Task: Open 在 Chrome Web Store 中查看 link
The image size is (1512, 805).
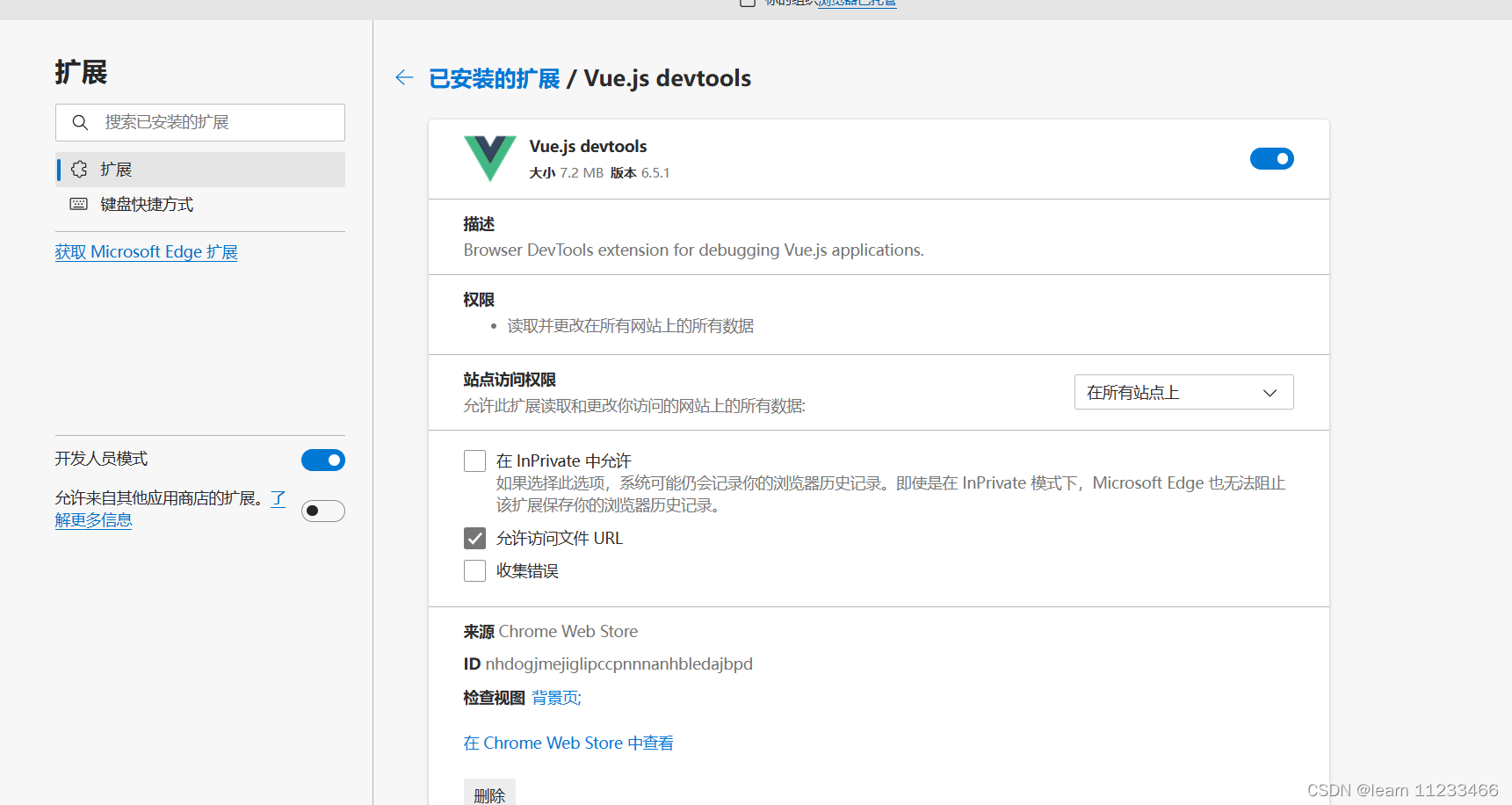Action: 568,743
